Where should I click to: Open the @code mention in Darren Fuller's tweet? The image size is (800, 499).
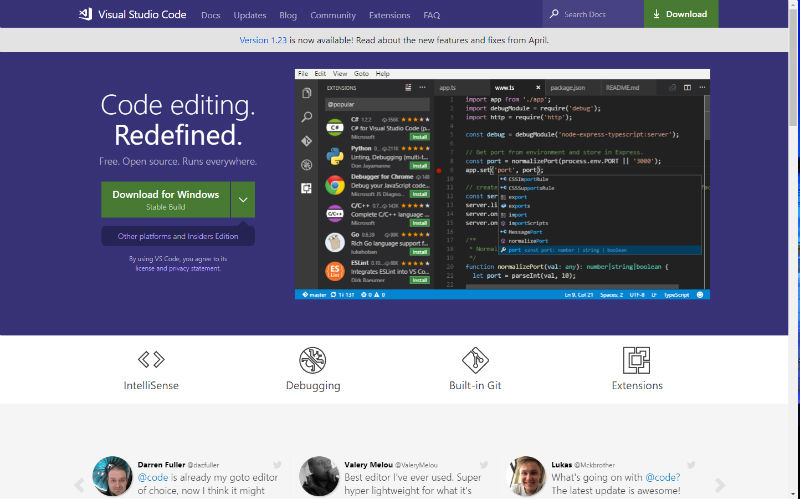point(153,478)
